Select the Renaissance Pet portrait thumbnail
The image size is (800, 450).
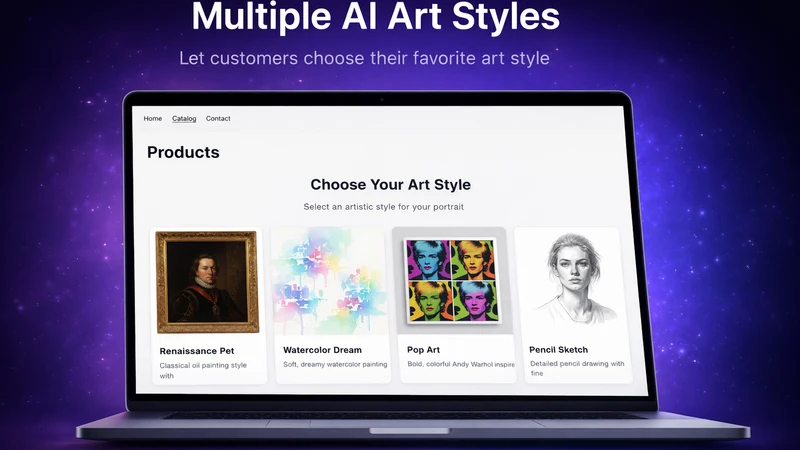point(207,282)
